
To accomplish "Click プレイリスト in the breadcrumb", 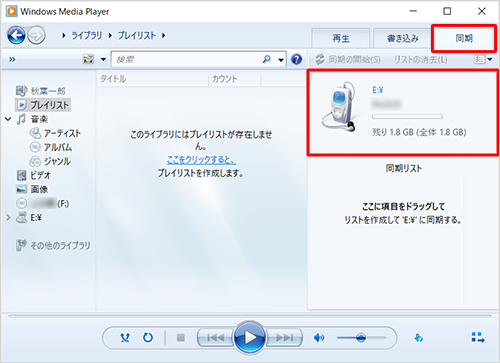I will [x=137, y=35].
